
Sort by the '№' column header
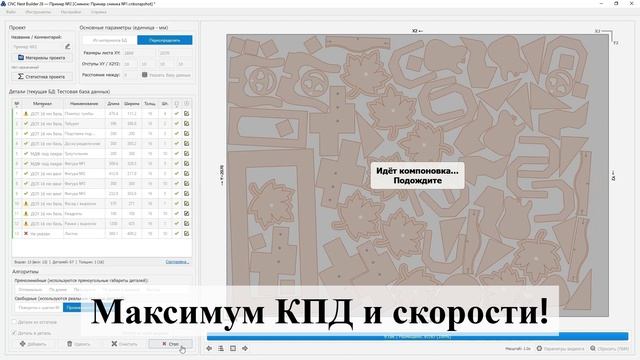point(17,104)
